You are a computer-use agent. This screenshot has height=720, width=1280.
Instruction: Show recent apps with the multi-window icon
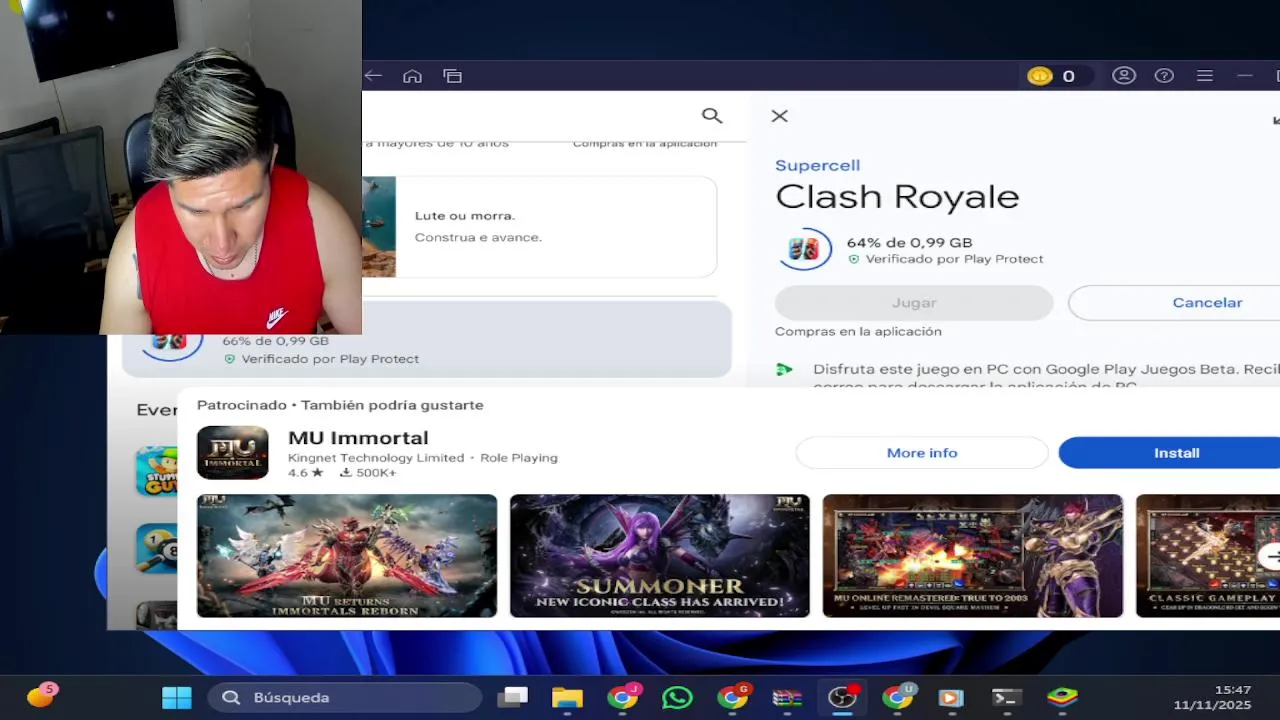pyautogui.click(x=452, y=76)
